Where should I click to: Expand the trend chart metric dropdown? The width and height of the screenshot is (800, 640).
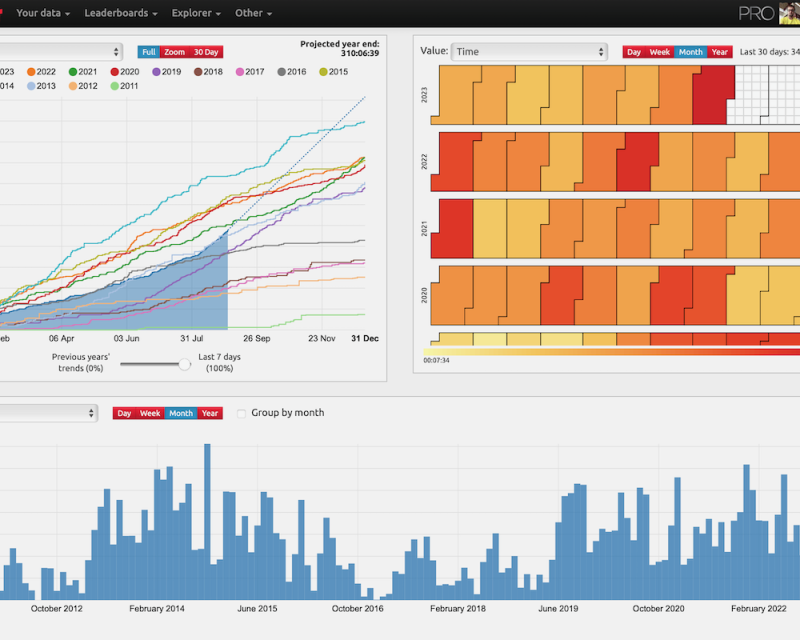(60, 51)
